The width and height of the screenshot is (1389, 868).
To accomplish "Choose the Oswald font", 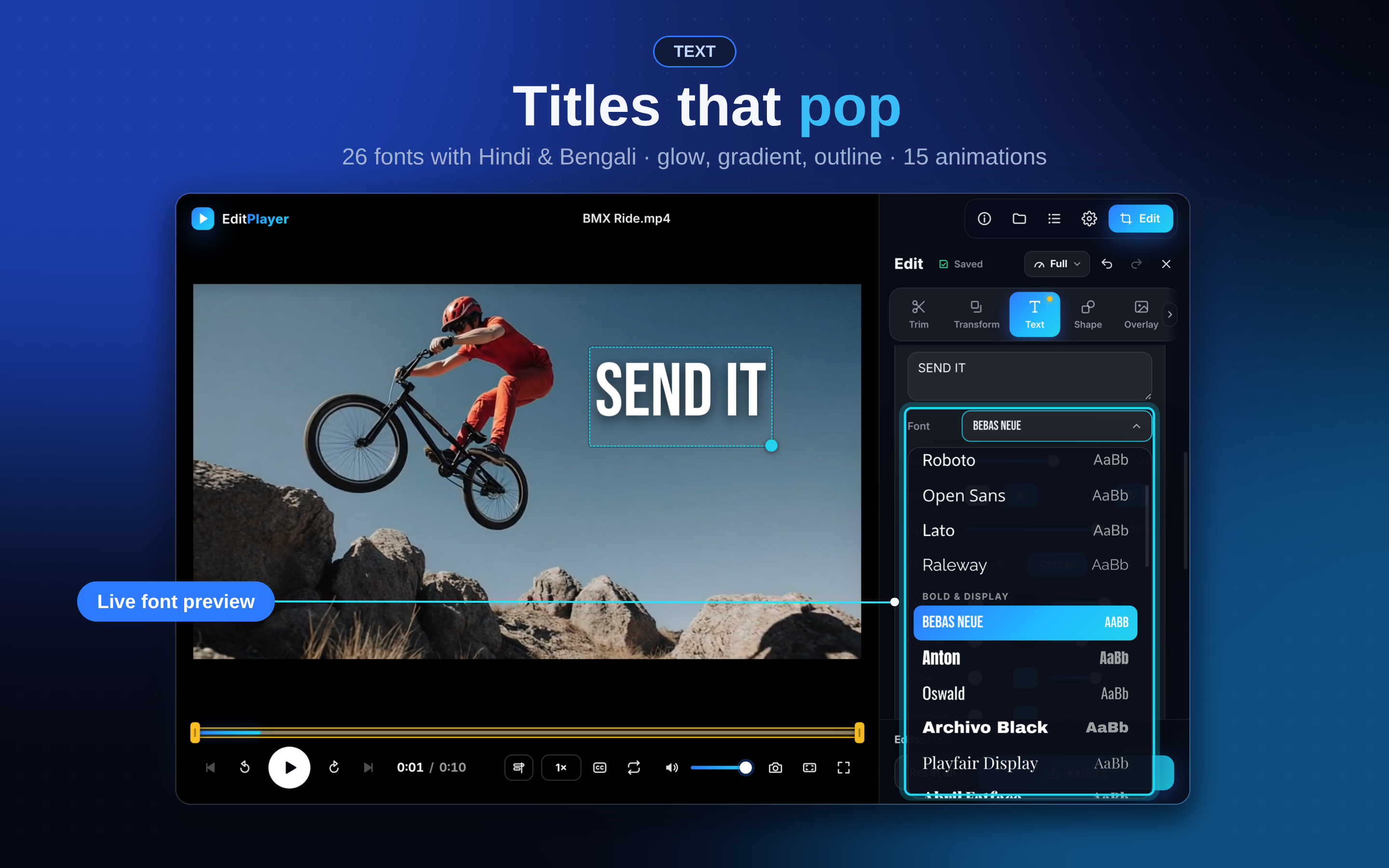I will pyautogui.click(x=1025, y=693).
